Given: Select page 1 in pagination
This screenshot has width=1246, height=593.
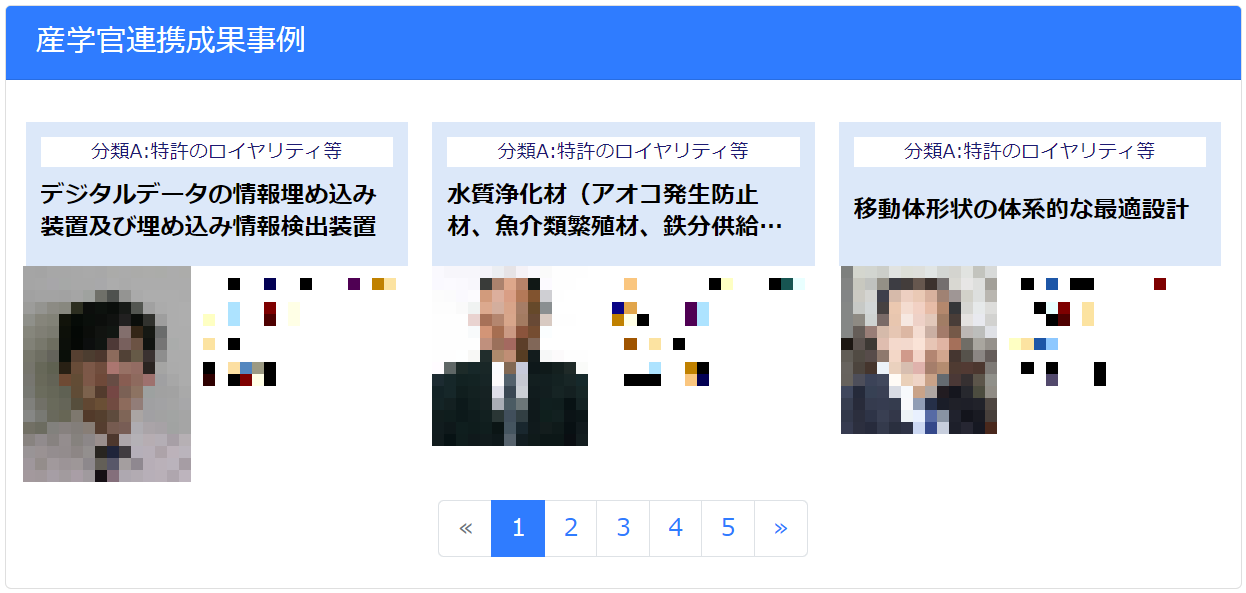Looking at the screenshot, I should pyautogui.click(x=518, y=528).
